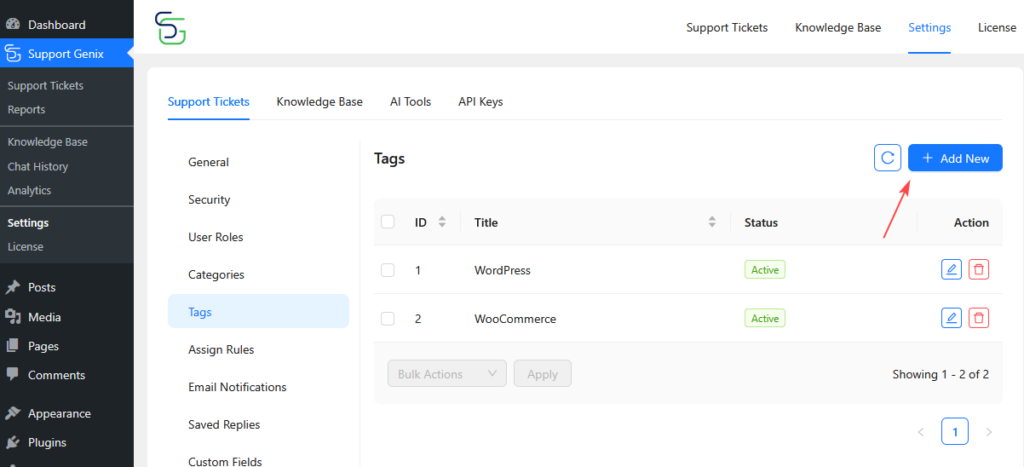Click the WooCommerce tag title
Screen dimensions: 1024x467
click(x=515, y=319)
